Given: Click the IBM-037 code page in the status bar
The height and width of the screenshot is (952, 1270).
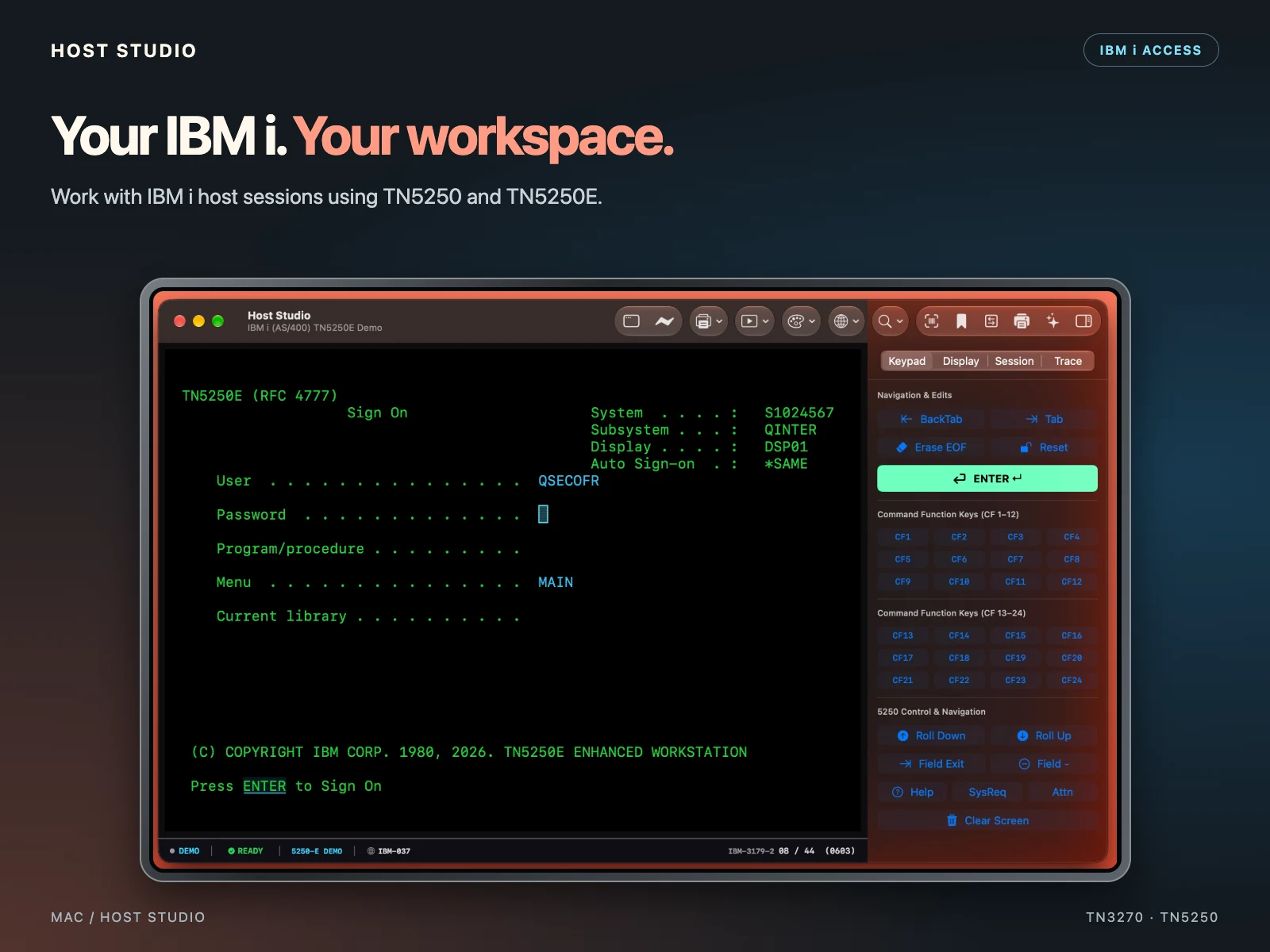Looking at the screenshot, I should click(389, 851).
